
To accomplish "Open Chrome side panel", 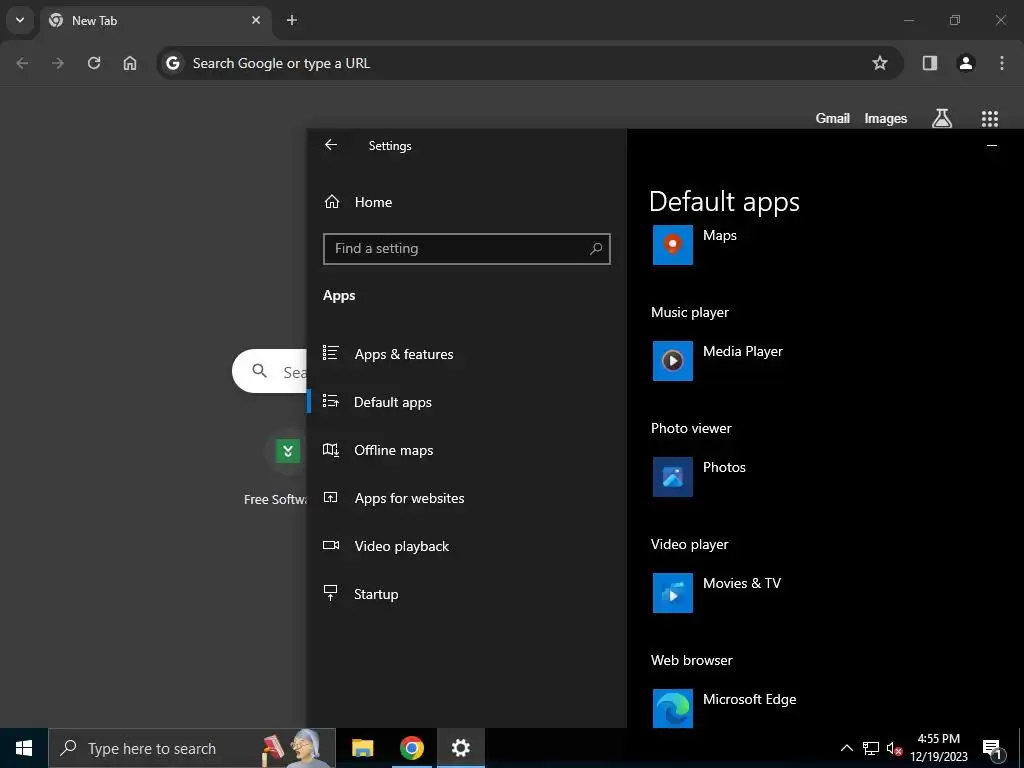I will pos(930,63).
